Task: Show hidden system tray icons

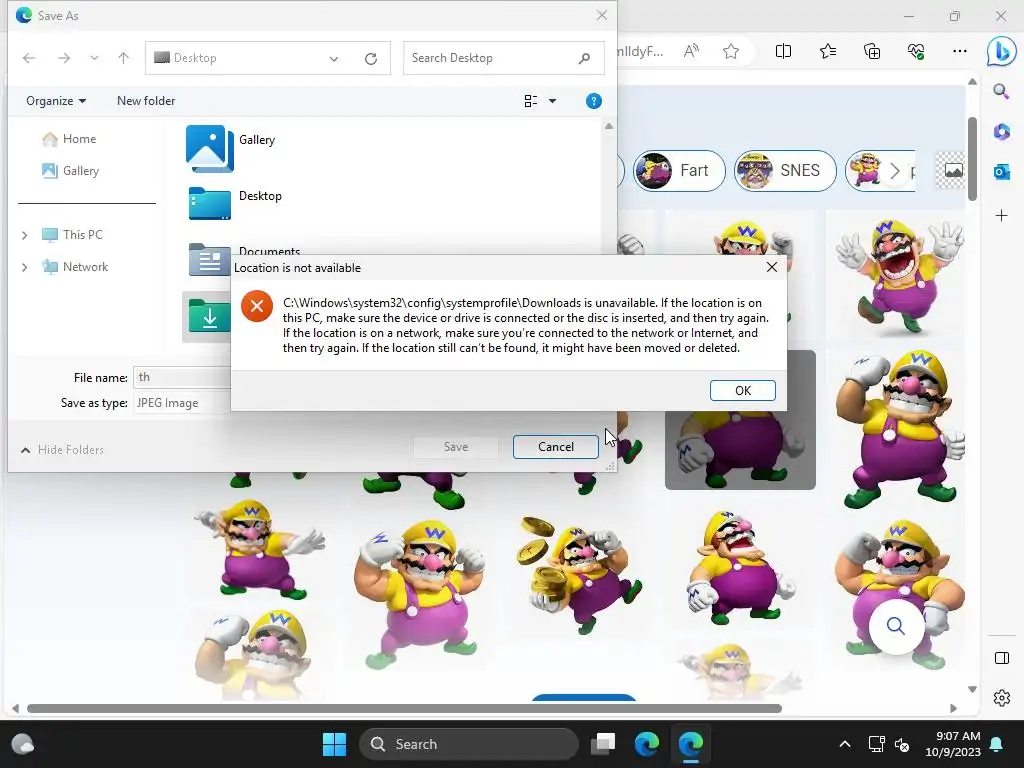Action: 844,744
